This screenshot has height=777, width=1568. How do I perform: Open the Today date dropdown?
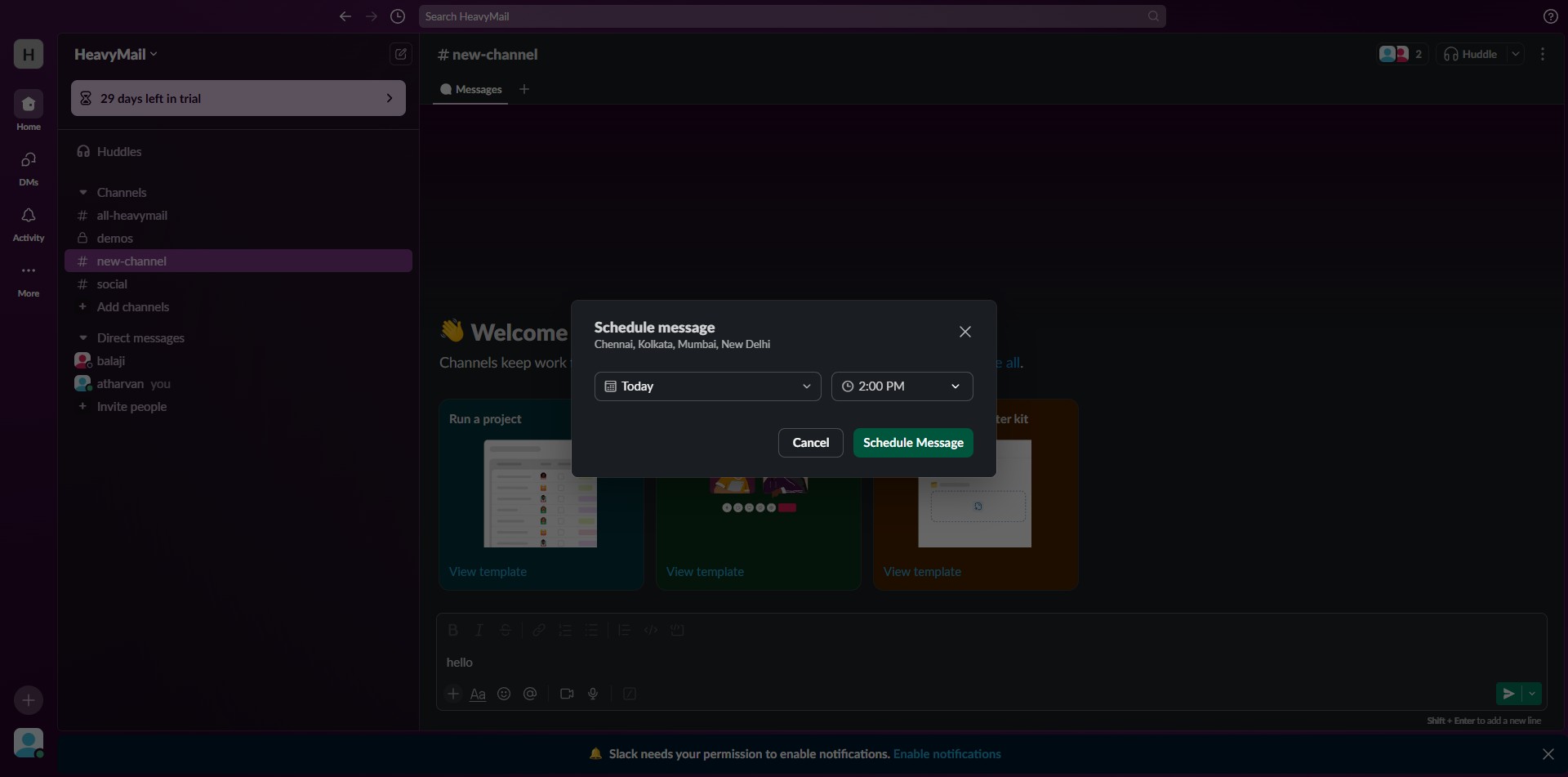click(x=707, y=386)
